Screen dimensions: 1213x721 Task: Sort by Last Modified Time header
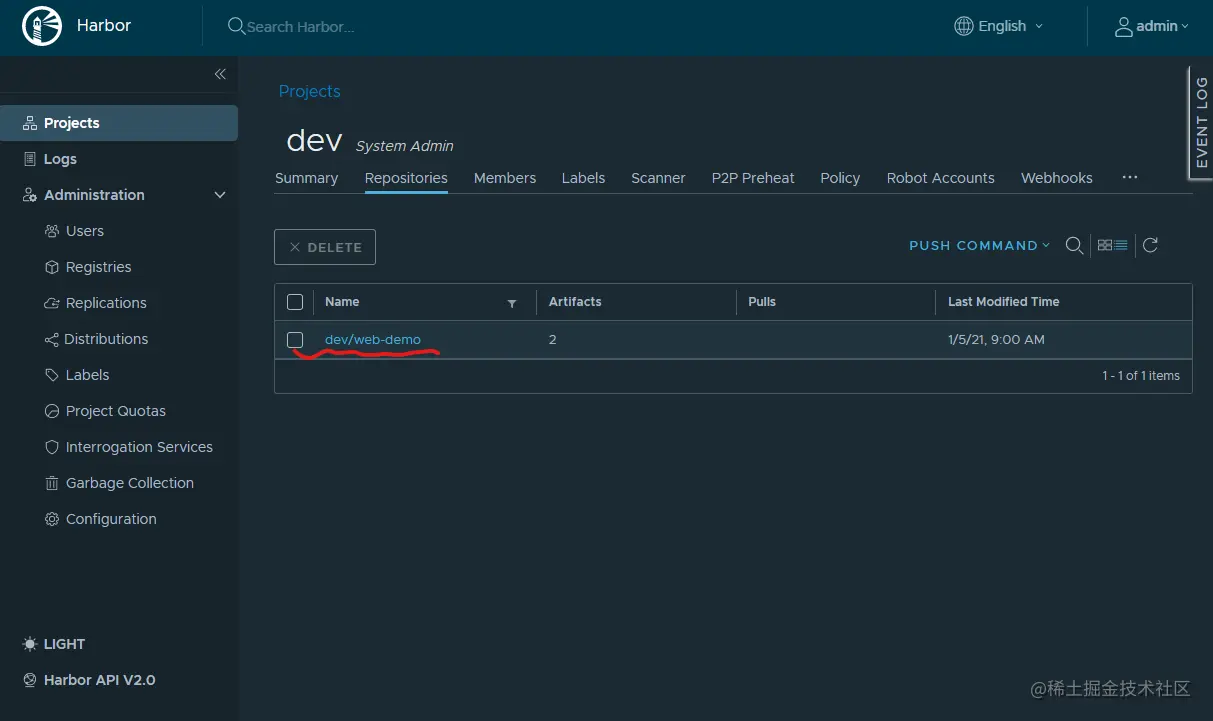[1003, 302]
